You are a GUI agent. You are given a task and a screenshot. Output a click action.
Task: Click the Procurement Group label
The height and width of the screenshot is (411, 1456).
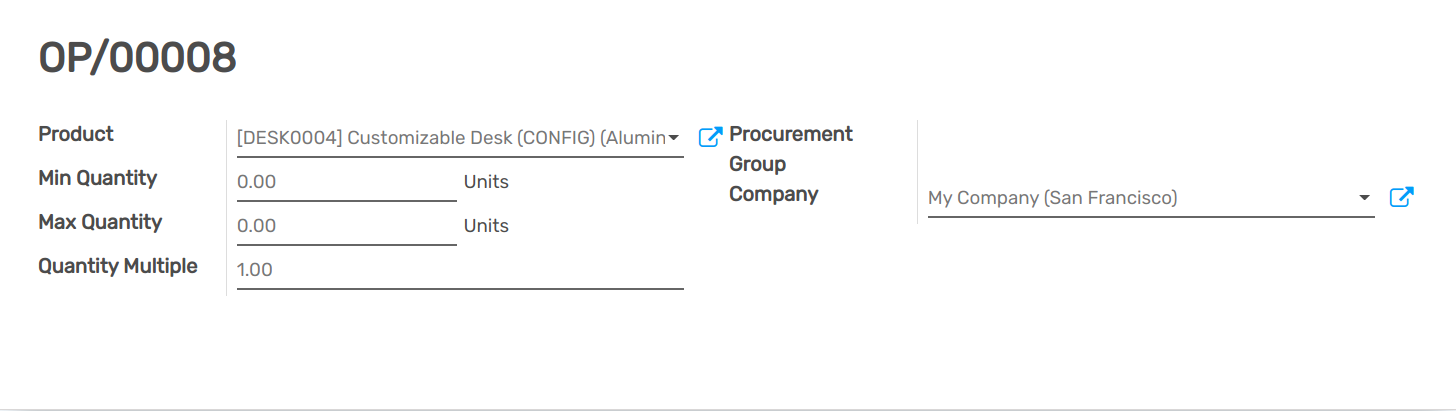click(790, 148)
